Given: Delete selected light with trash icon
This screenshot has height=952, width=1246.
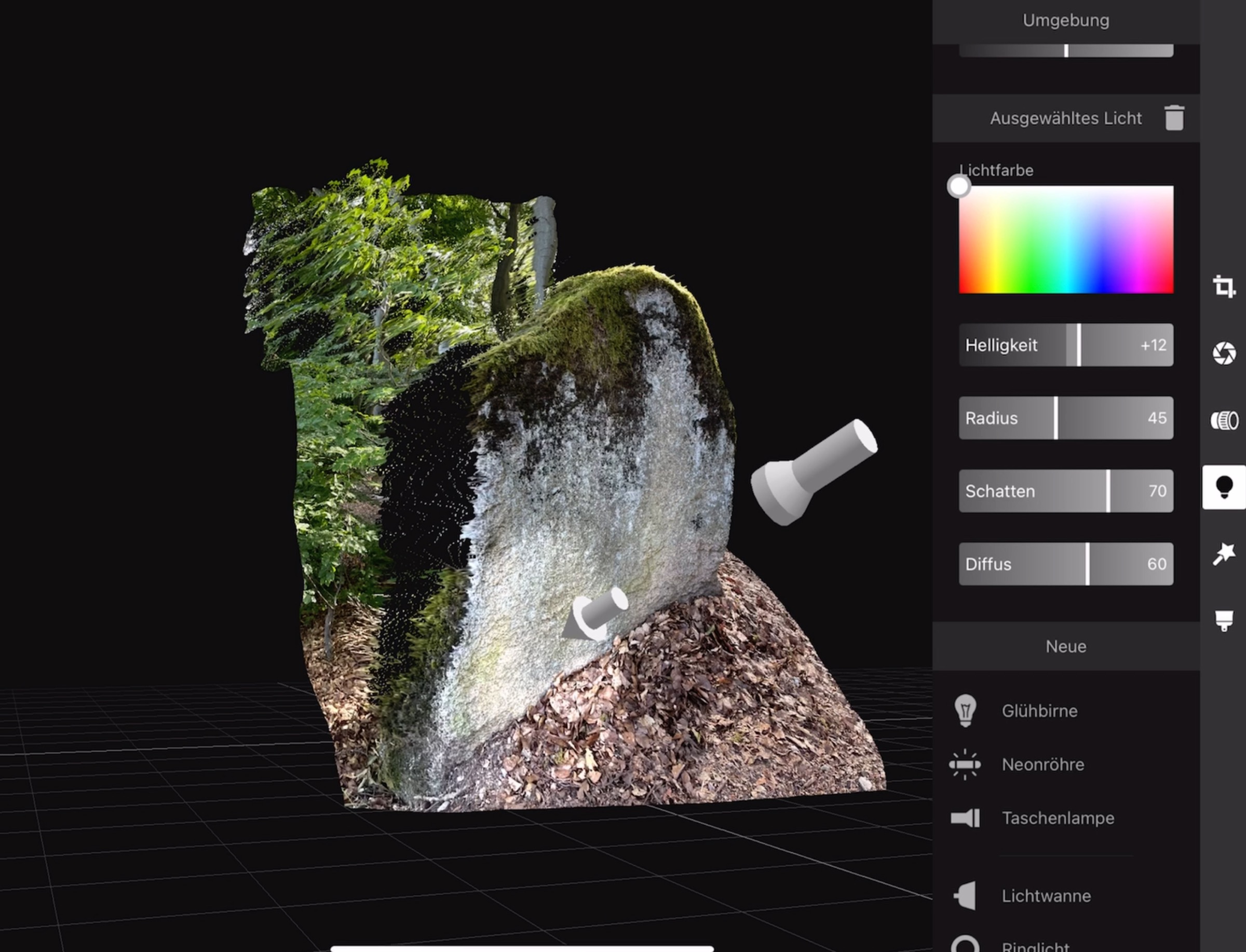Looking at the screenshot, I should point(1173,118).
